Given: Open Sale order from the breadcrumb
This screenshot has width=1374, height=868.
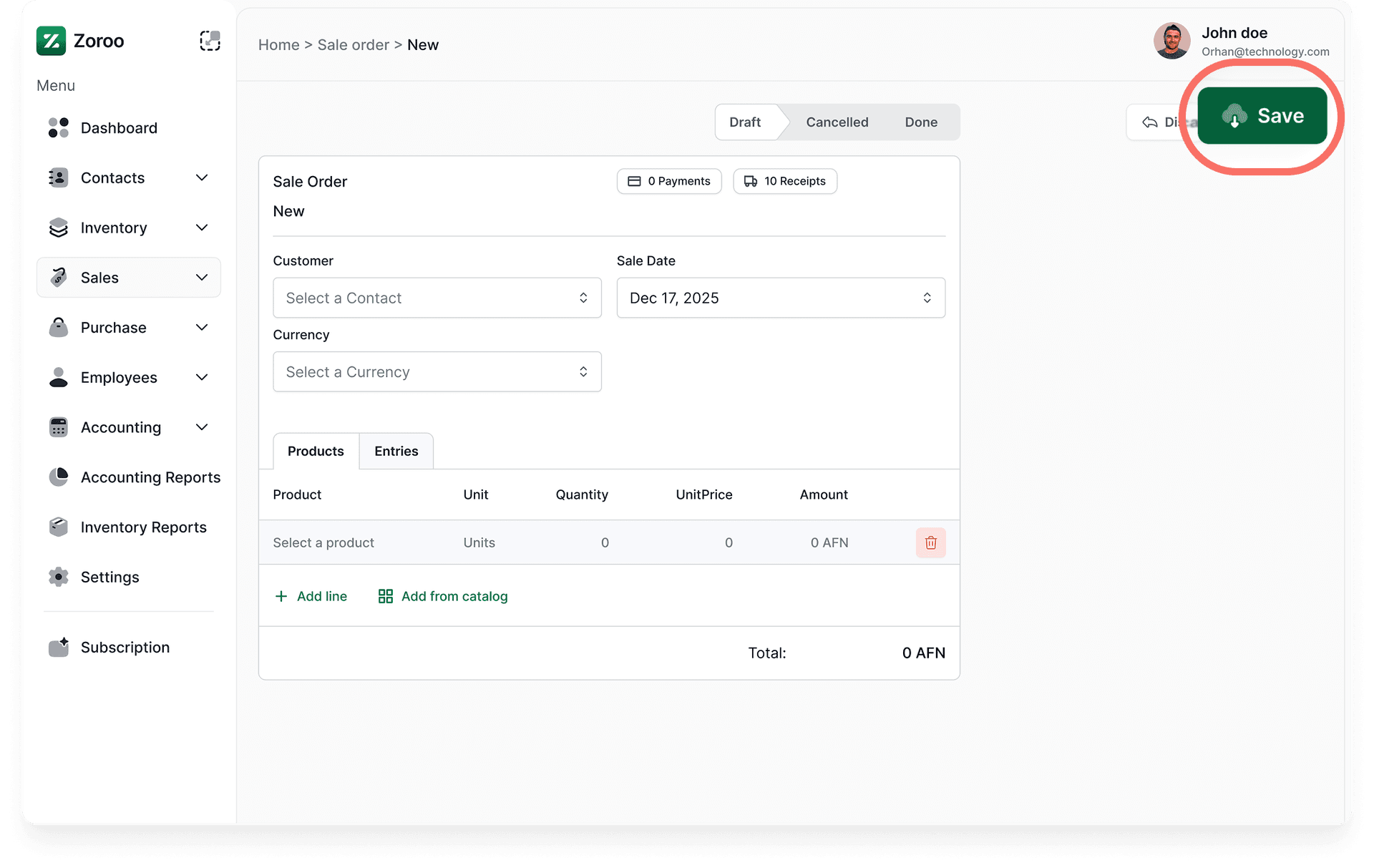Looking at the screenshot, I should 353,44.
